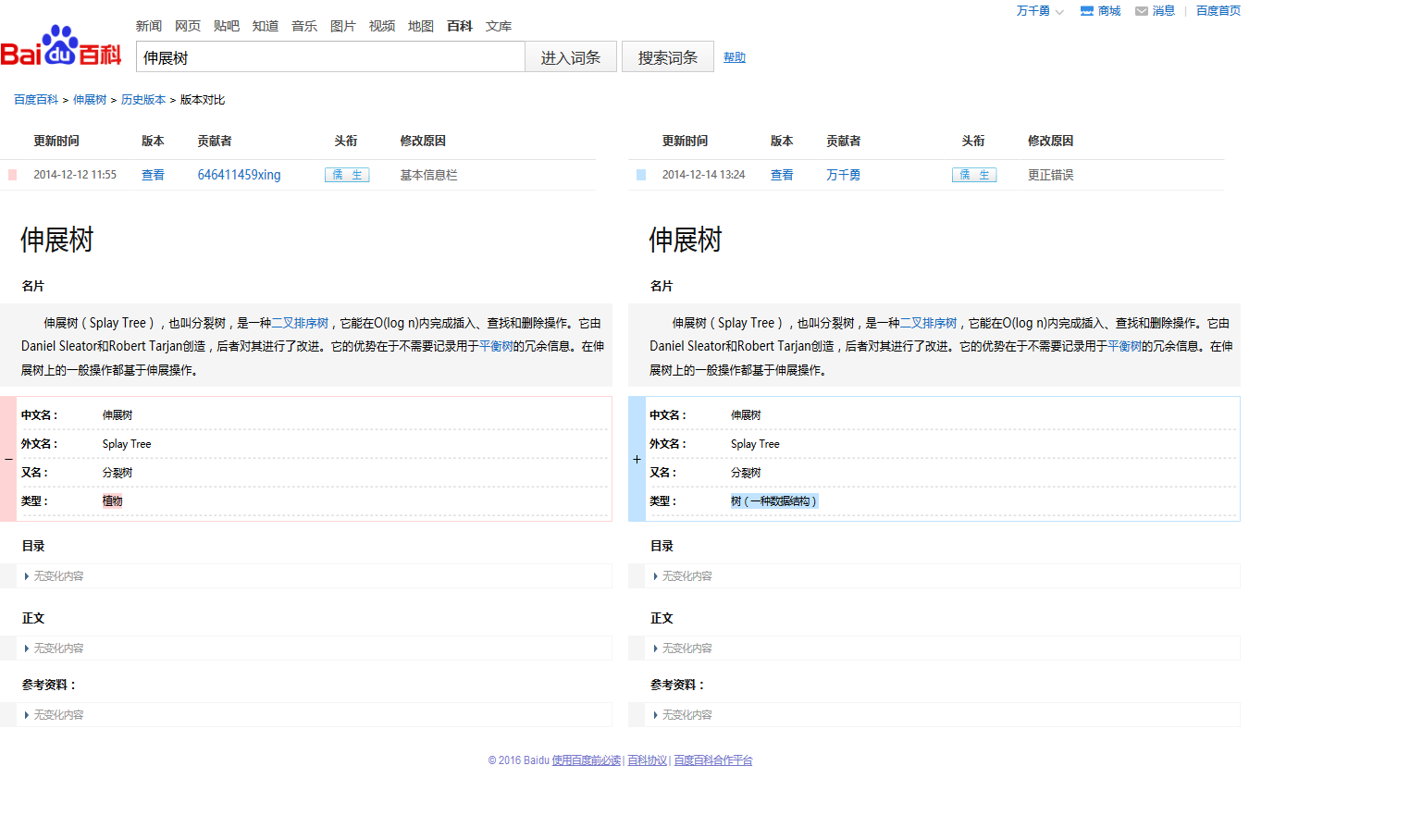Select the 百科 navigation item
The width and height of the screenshot is (1410, 840).
click(460, 26)
